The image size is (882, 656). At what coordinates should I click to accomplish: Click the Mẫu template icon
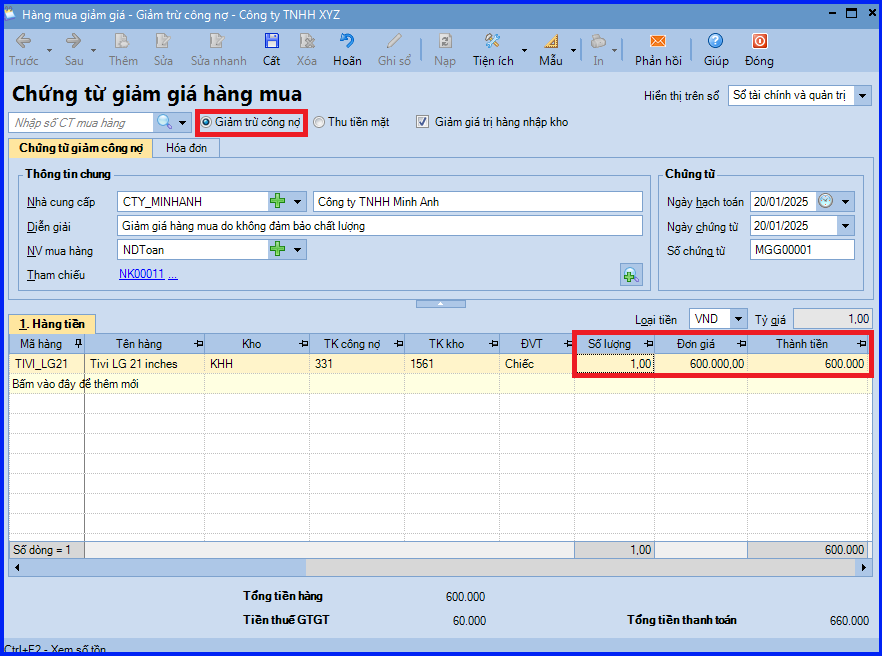click(x=551, y=41)
